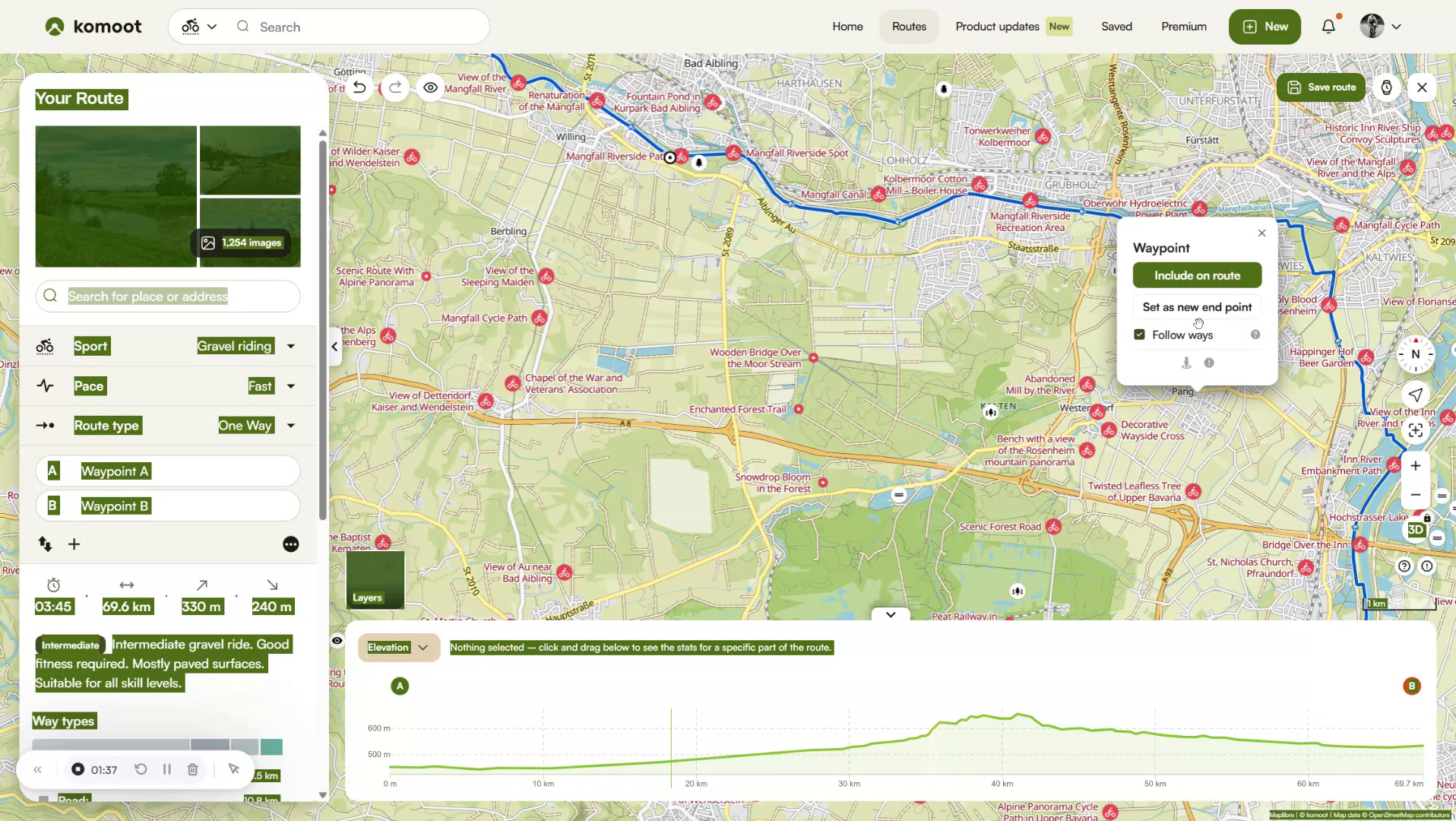Zoom in using the map plus icon
This screenshot has height=821, width=1456.
point(1415,465)
